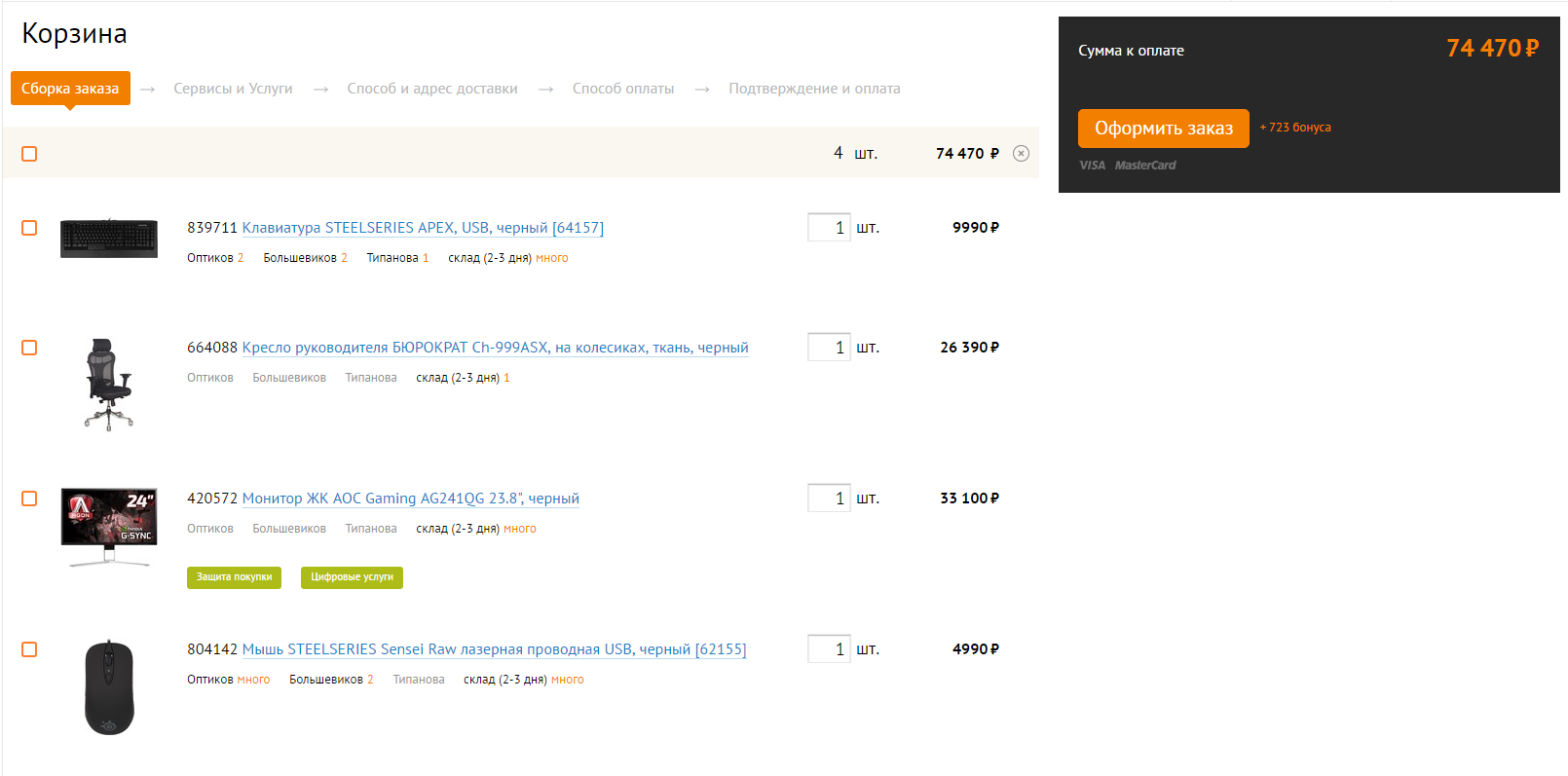Click the quantity field for the chair

829,348
